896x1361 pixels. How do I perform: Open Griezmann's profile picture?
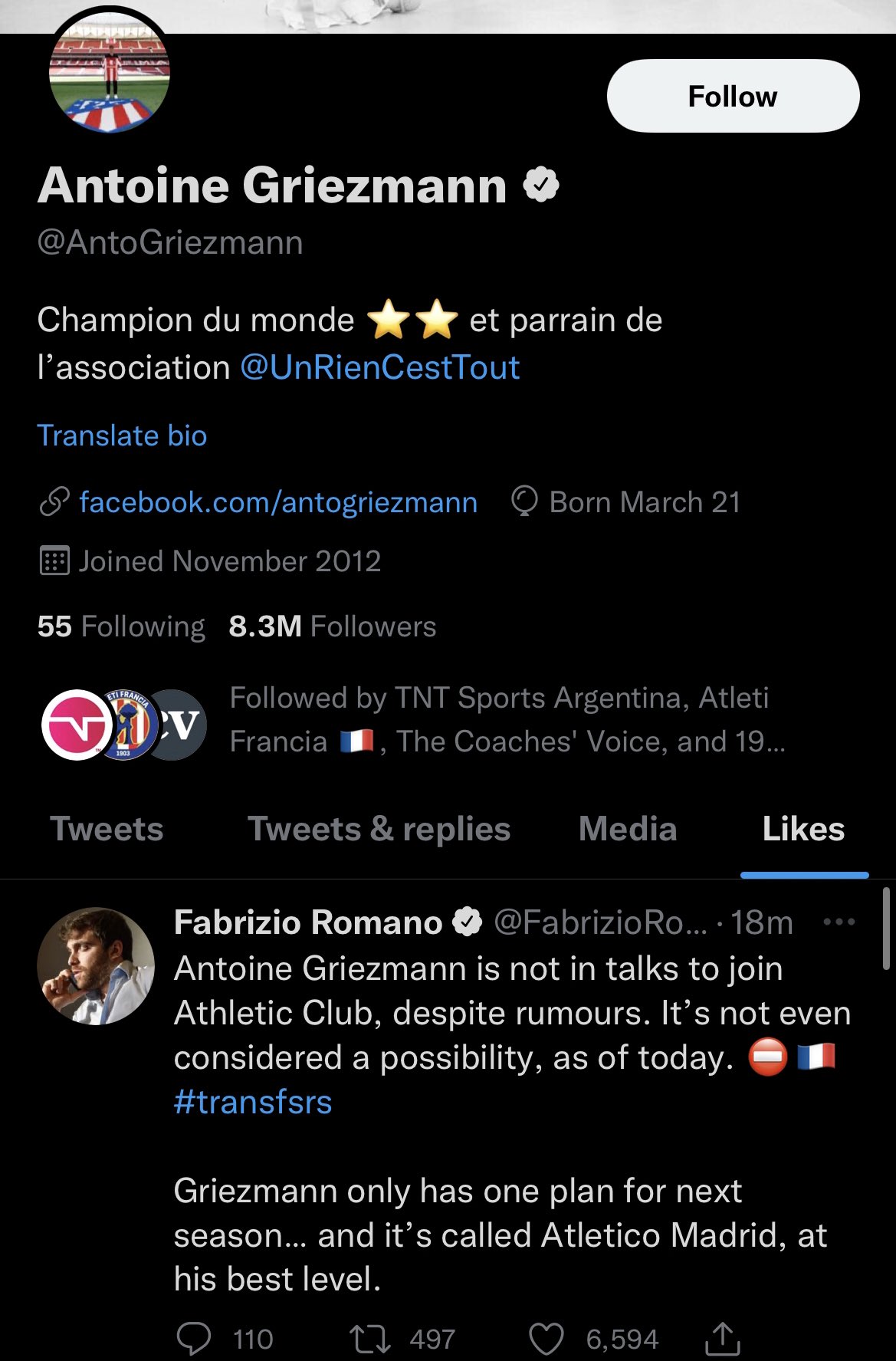[109, 74]
